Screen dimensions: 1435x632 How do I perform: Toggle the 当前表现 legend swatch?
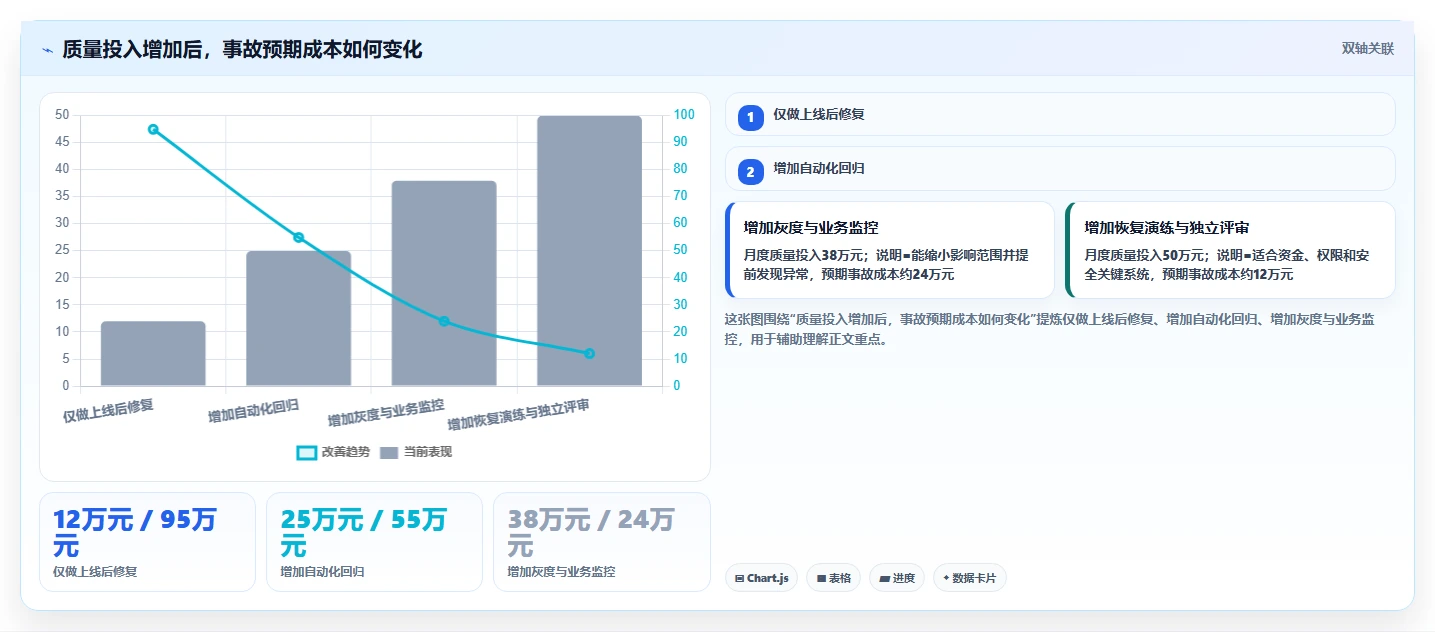pos(389,452)
